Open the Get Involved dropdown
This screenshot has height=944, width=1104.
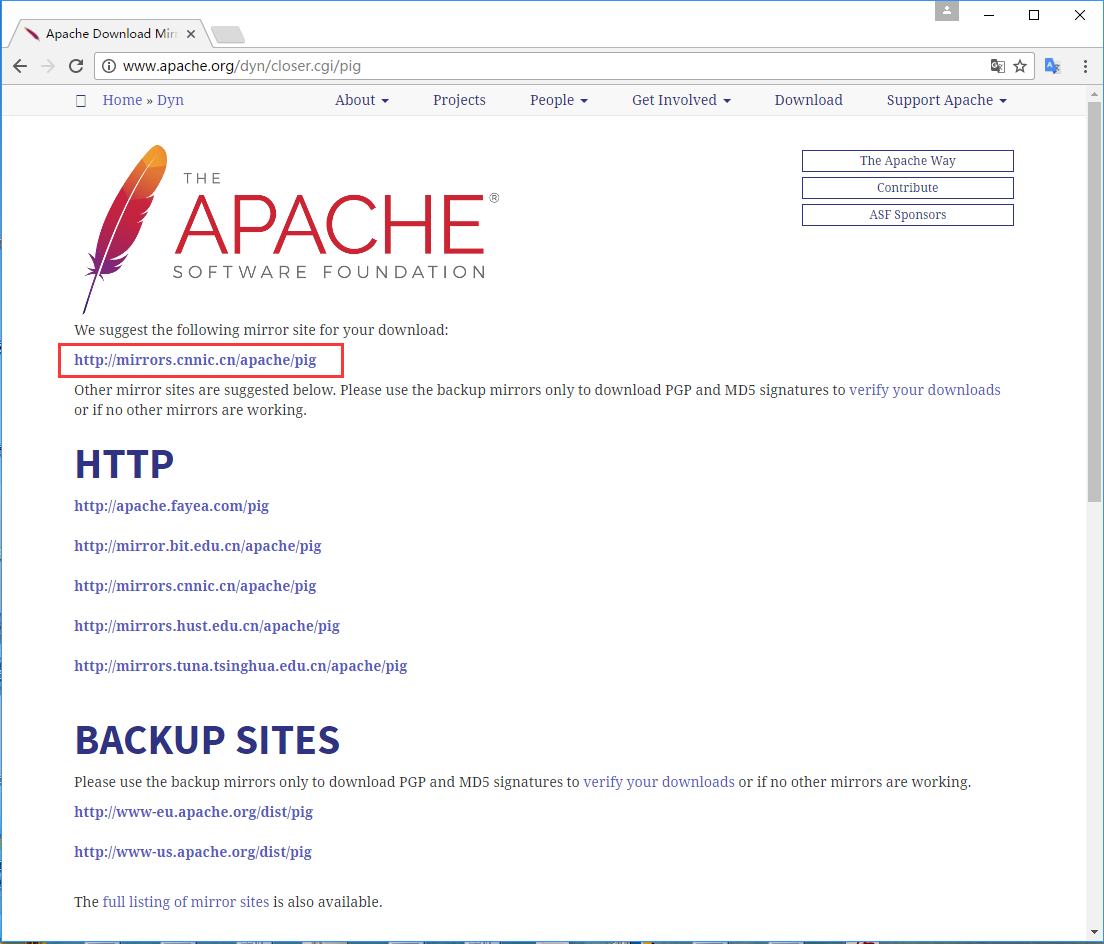click(681, 100)
